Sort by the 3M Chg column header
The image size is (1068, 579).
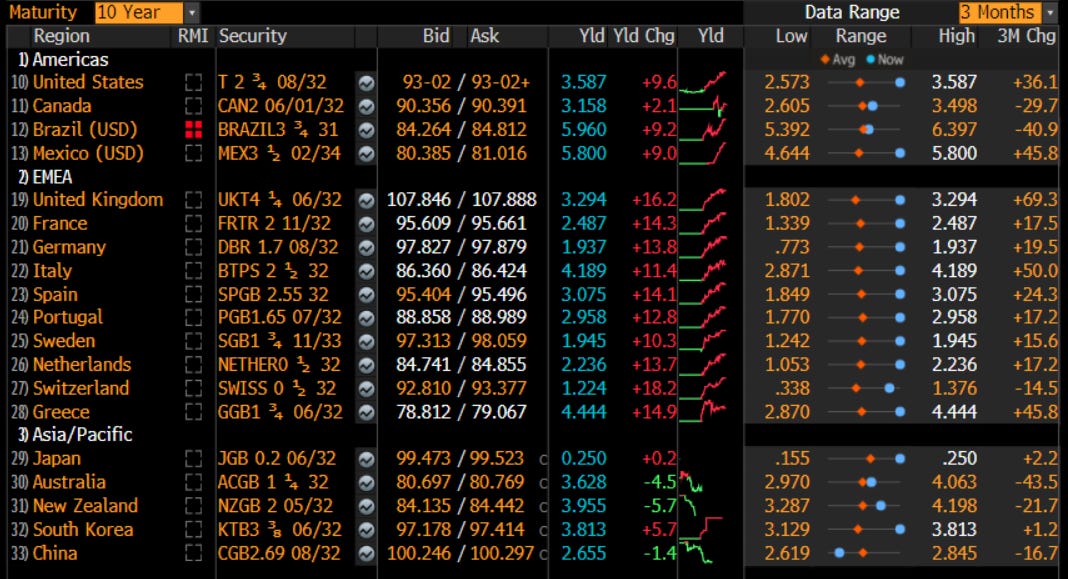(x=1026, y=36)
